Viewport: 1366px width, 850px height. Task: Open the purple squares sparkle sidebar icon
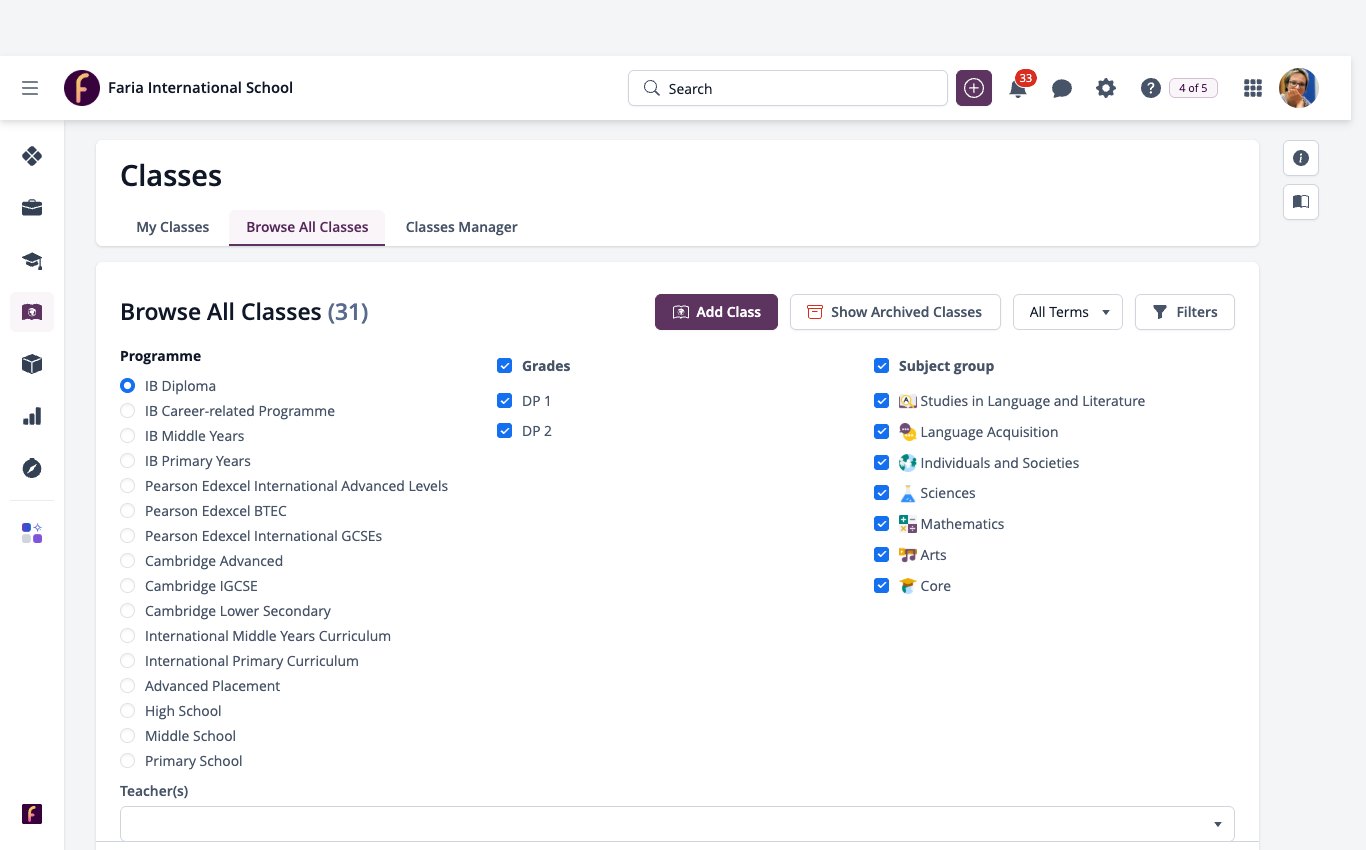(x=32, y=533)
